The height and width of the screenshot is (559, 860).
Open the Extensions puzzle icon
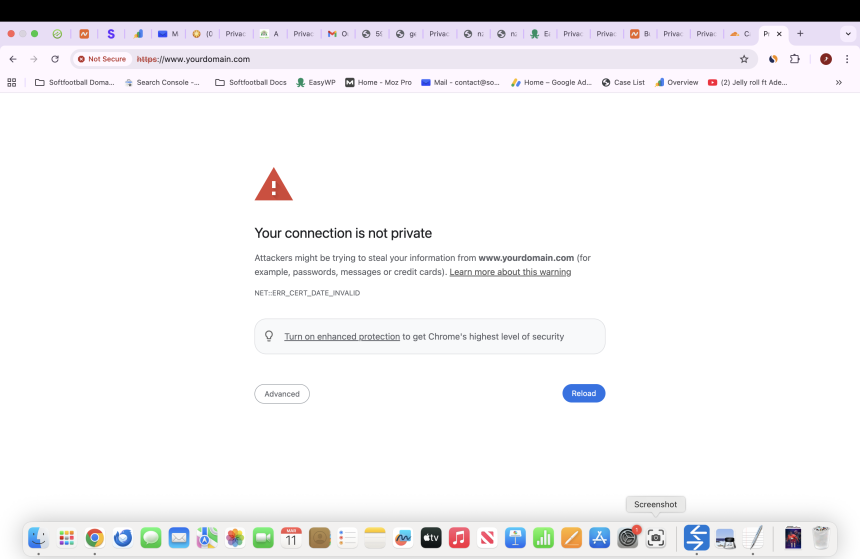[795, 59]
